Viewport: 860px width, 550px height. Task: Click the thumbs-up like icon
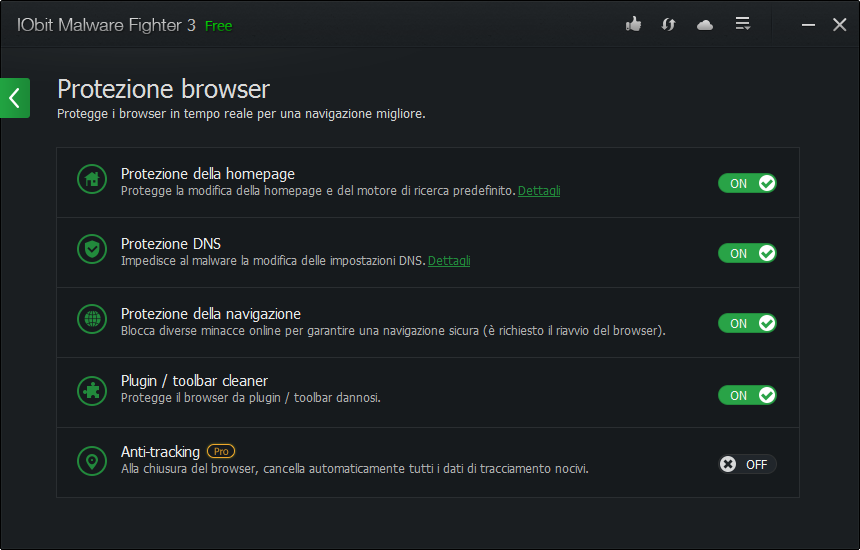(633, 24)
